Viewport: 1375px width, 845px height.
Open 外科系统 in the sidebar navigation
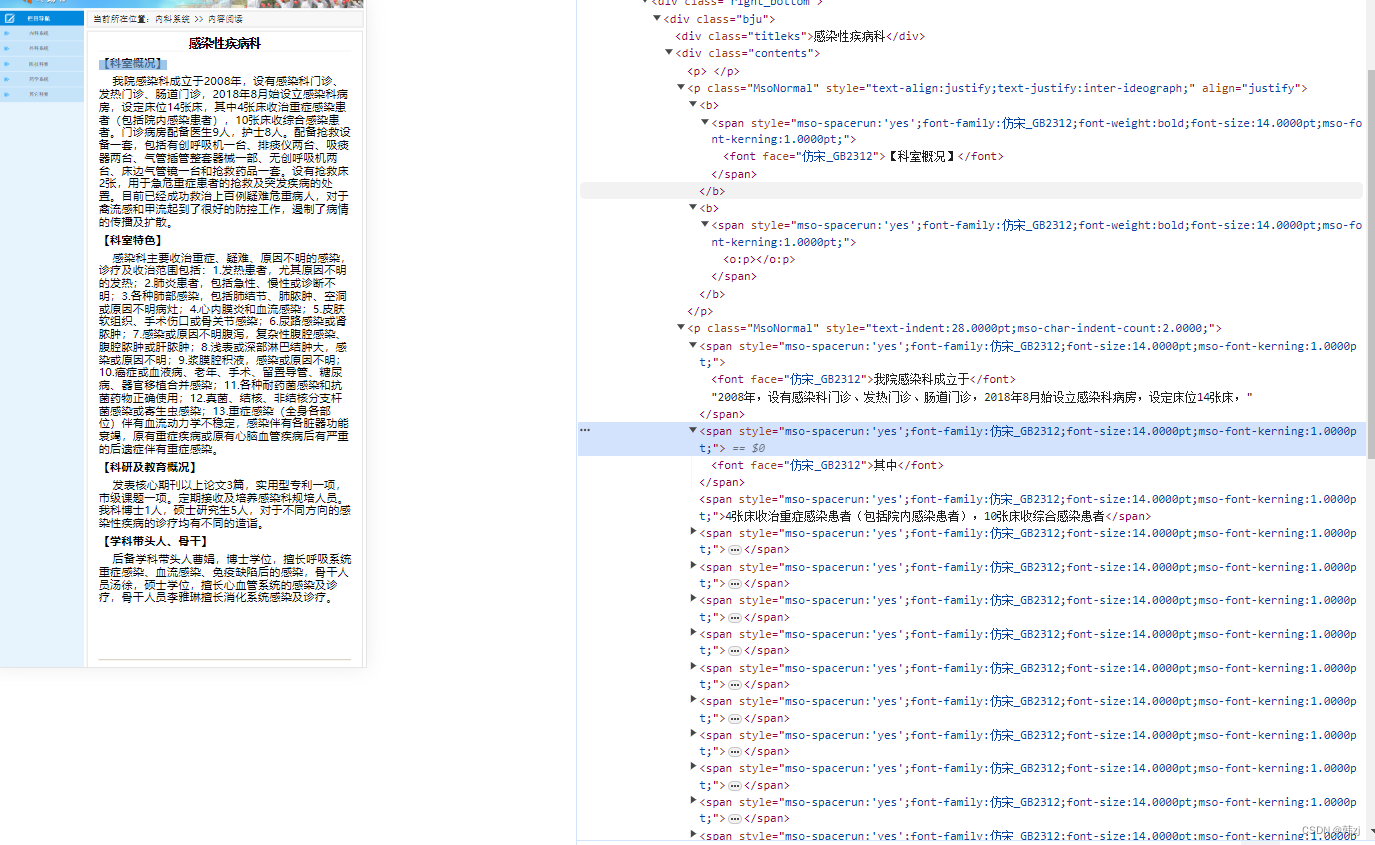click(x=38, y=48)
